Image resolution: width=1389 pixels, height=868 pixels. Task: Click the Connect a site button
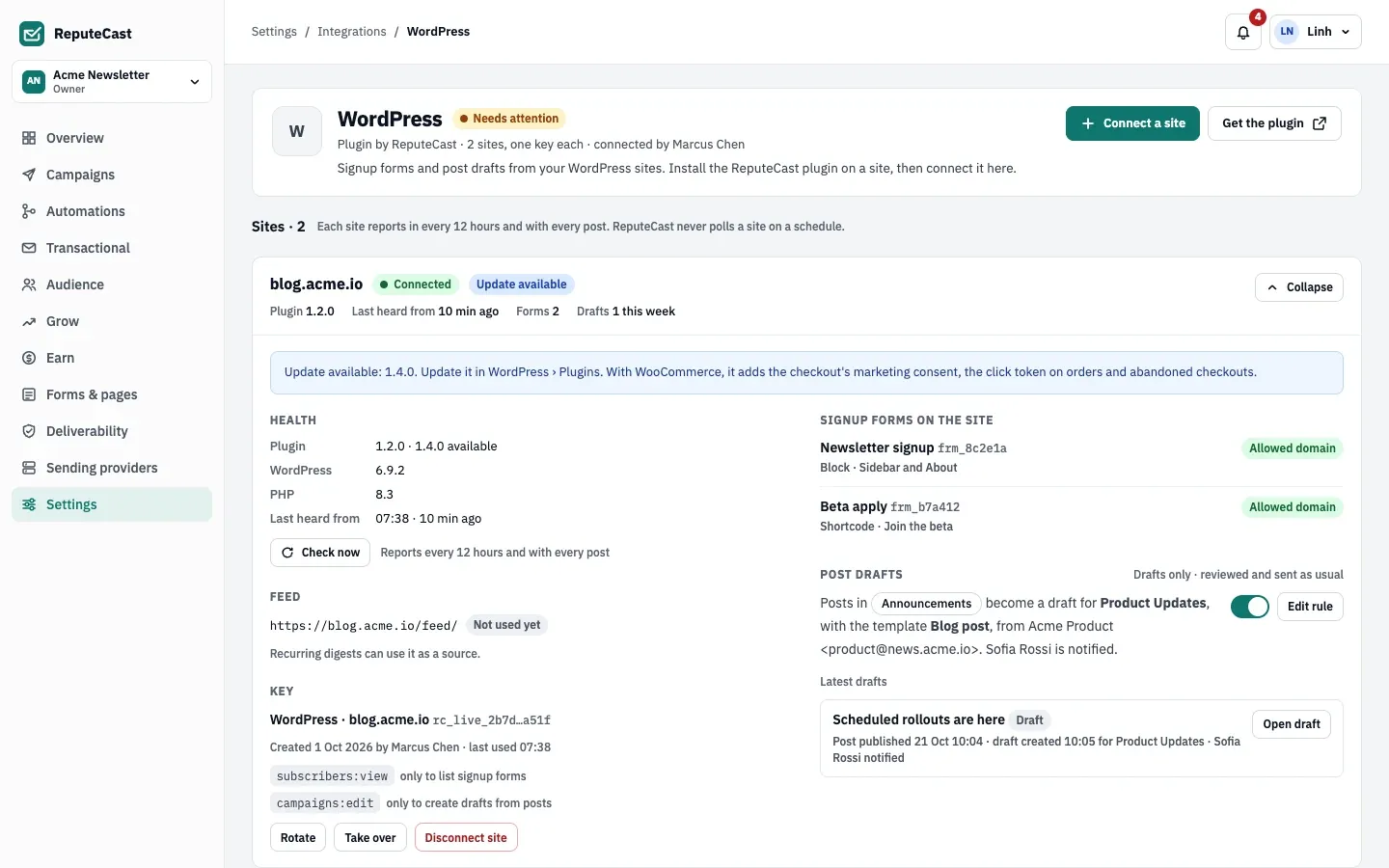(1132, 123)
